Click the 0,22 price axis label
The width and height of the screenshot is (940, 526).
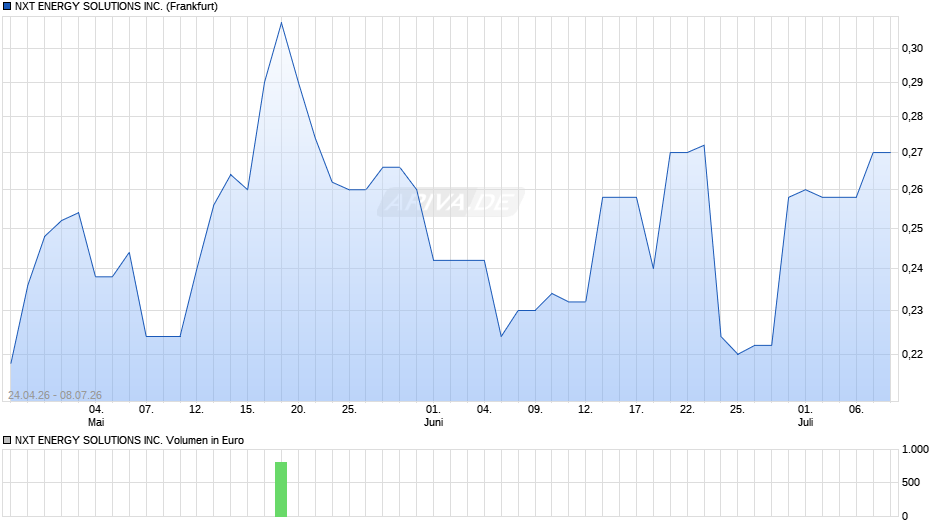[912, 354]
